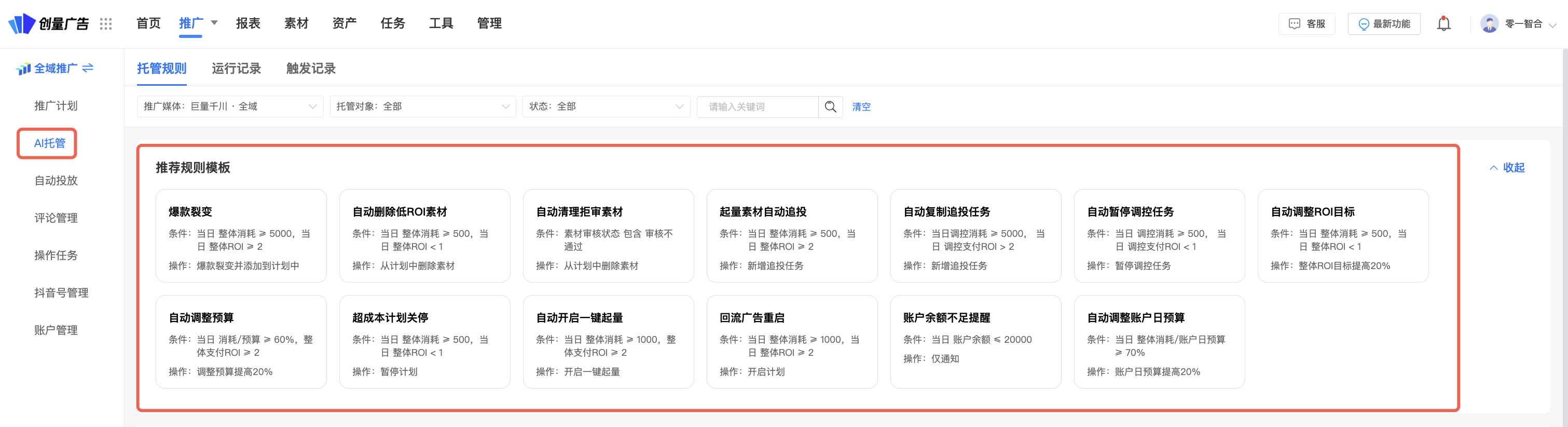Viewport: 1568px width, 427px height.
Task: Select 推广计划 in the sidebar
Action: [x=56, y=106]
